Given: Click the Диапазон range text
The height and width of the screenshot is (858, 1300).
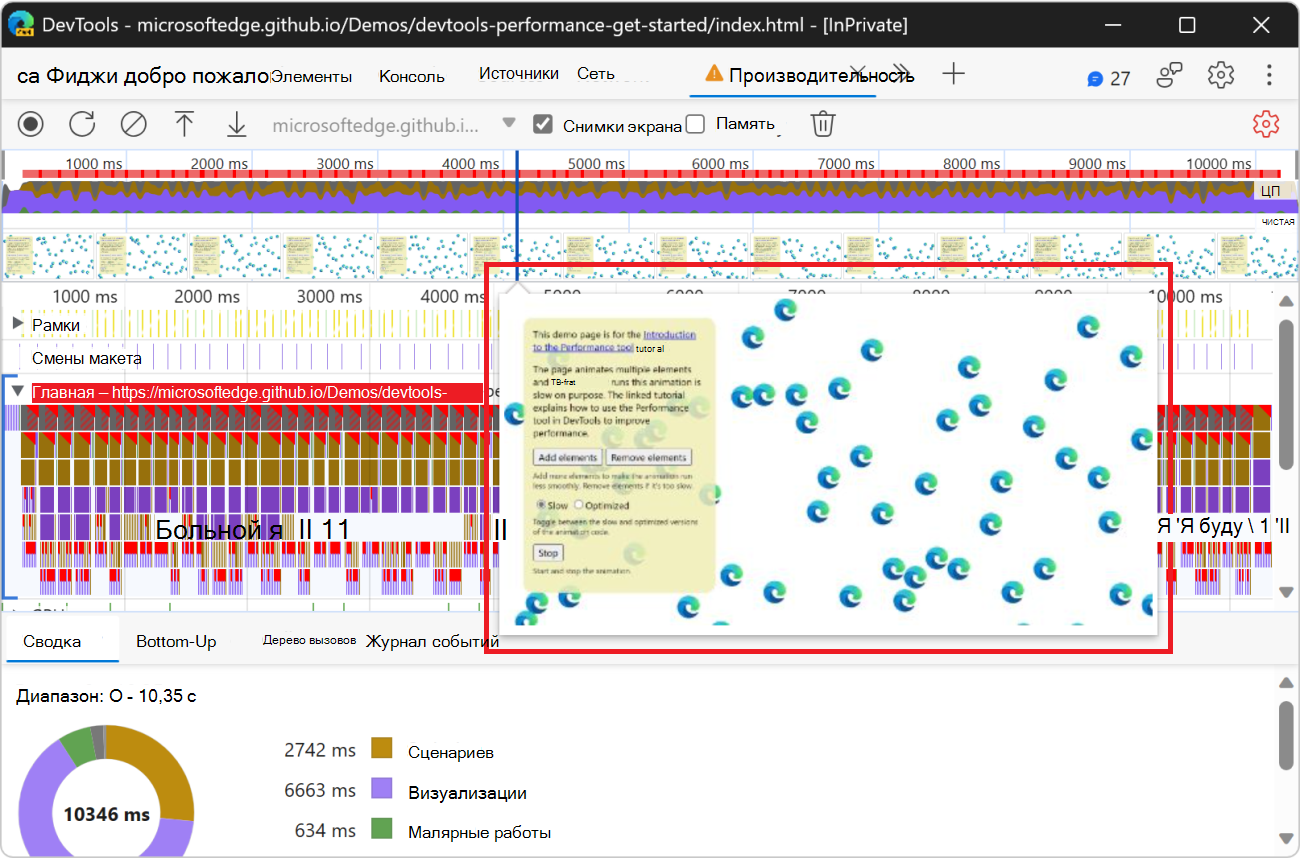Looking at the screenshot, I should 106,695.
